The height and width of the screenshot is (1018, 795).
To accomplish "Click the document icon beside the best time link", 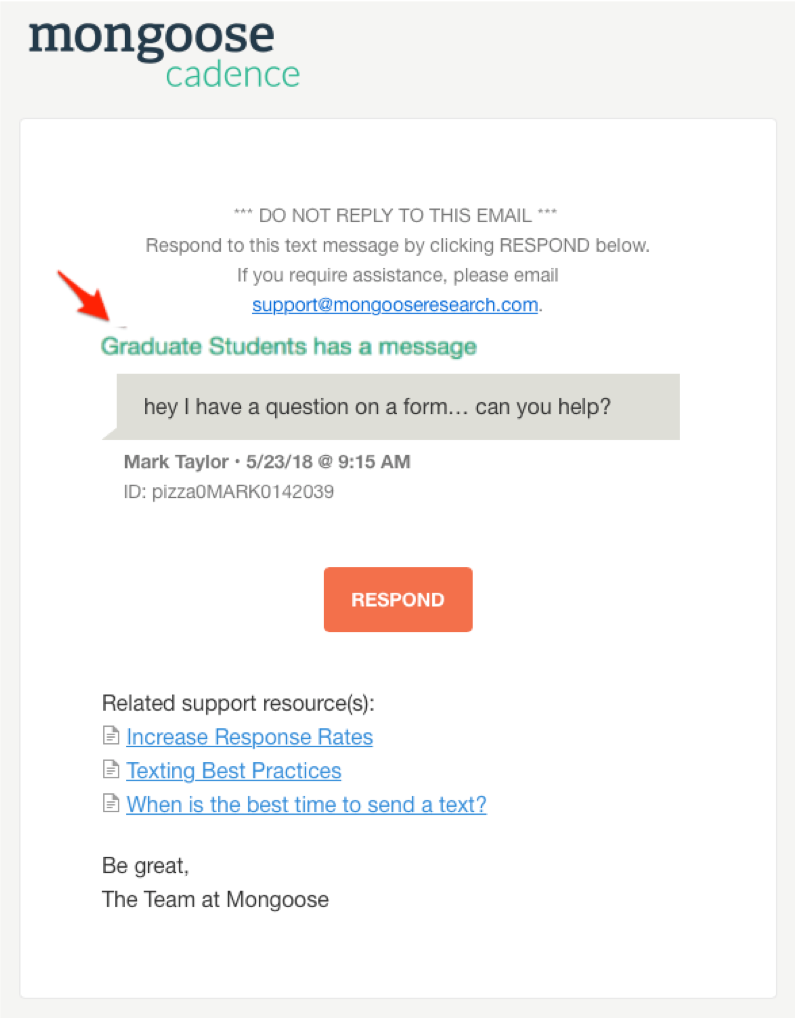I will [111, 803].
